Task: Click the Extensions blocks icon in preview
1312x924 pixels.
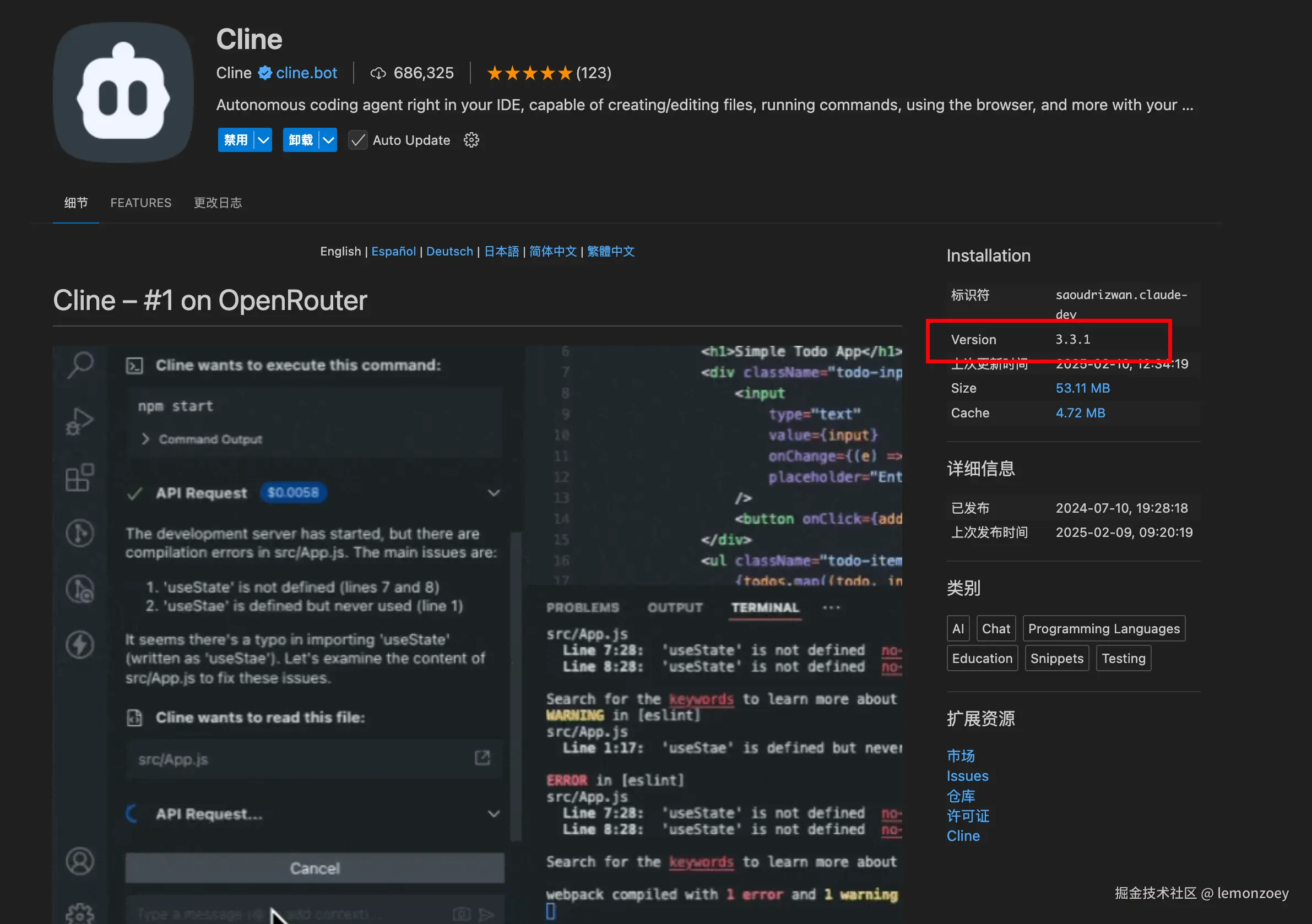Action: (x=80, y=477)
